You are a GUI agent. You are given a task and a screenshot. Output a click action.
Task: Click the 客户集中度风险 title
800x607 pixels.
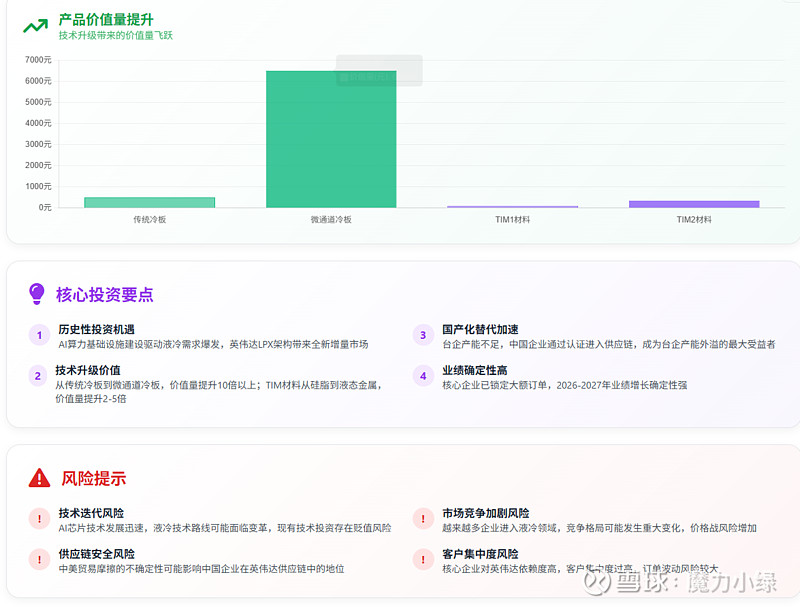(480, 554)
